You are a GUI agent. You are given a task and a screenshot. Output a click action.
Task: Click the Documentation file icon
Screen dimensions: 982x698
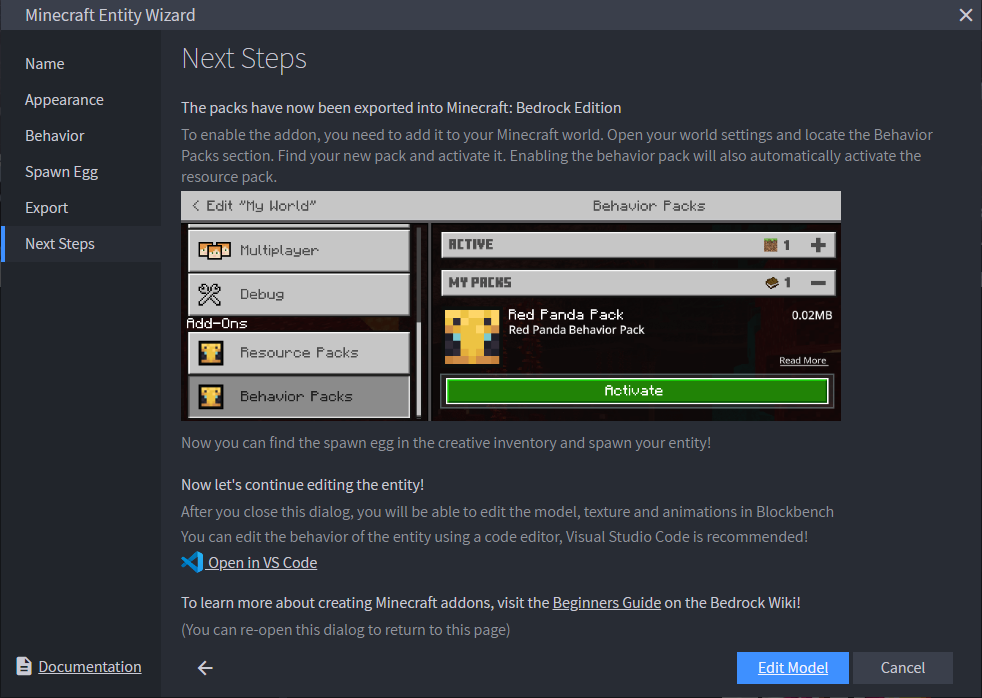pyautogui.click(x=24, y=666)
